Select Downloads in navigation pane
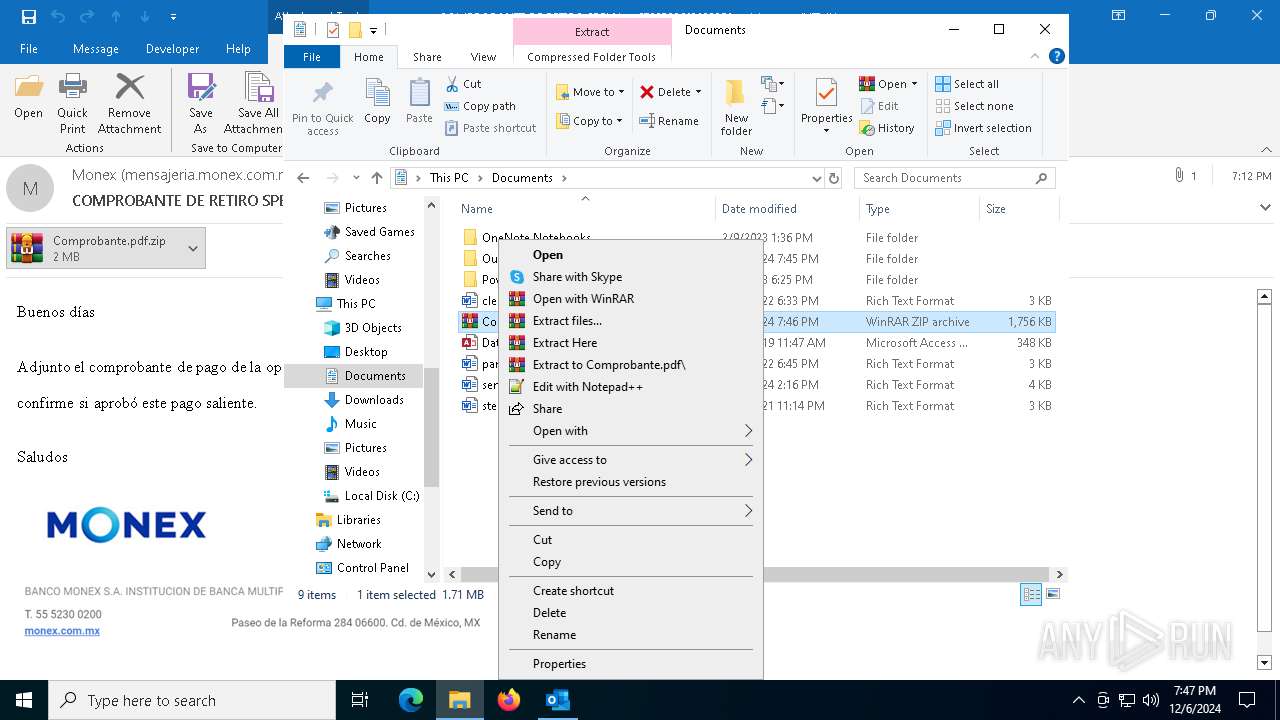Image resolution: width=1280 pixels, height=720 pixels. click(x=374, y=400)
